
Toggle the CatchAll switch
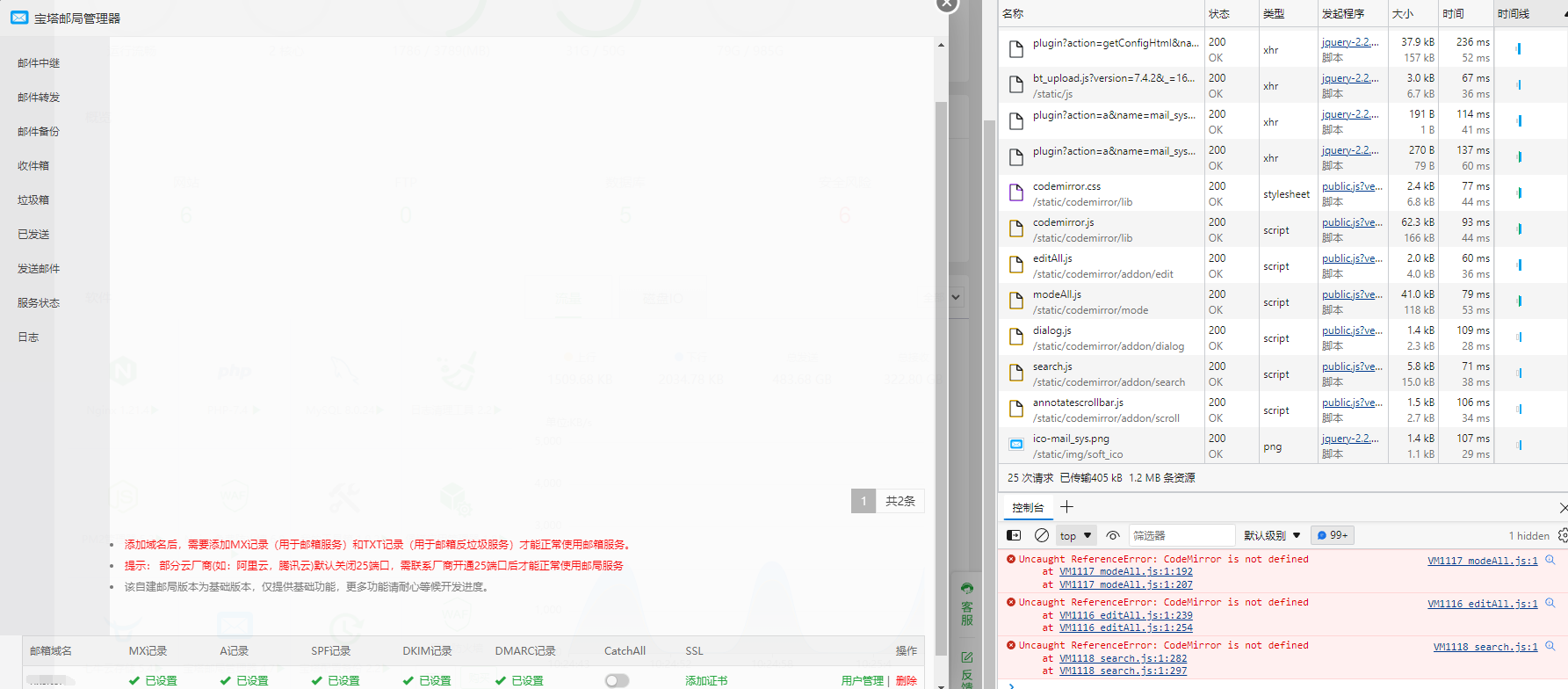[617, 680]
